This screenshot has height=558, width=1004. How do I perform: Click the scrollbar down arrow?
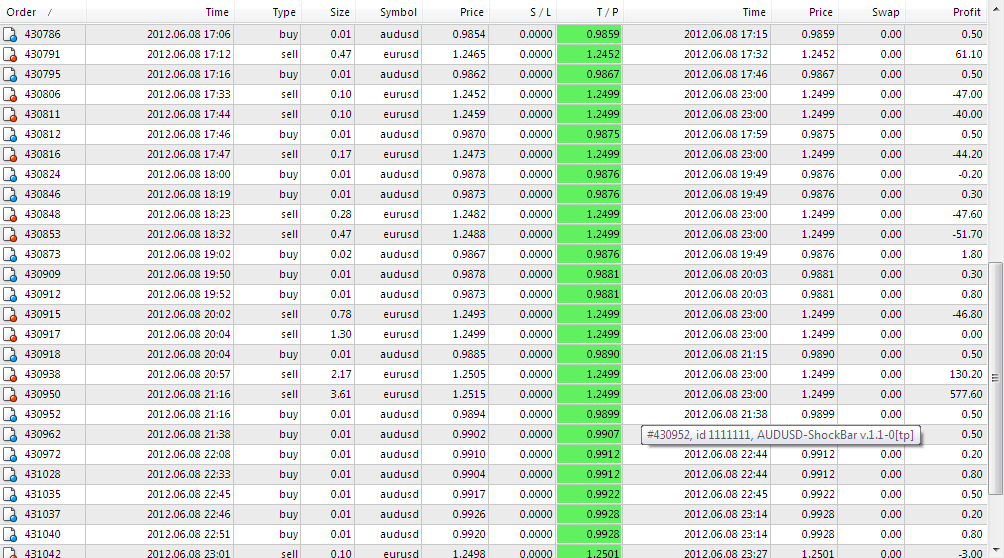point(996,550)
